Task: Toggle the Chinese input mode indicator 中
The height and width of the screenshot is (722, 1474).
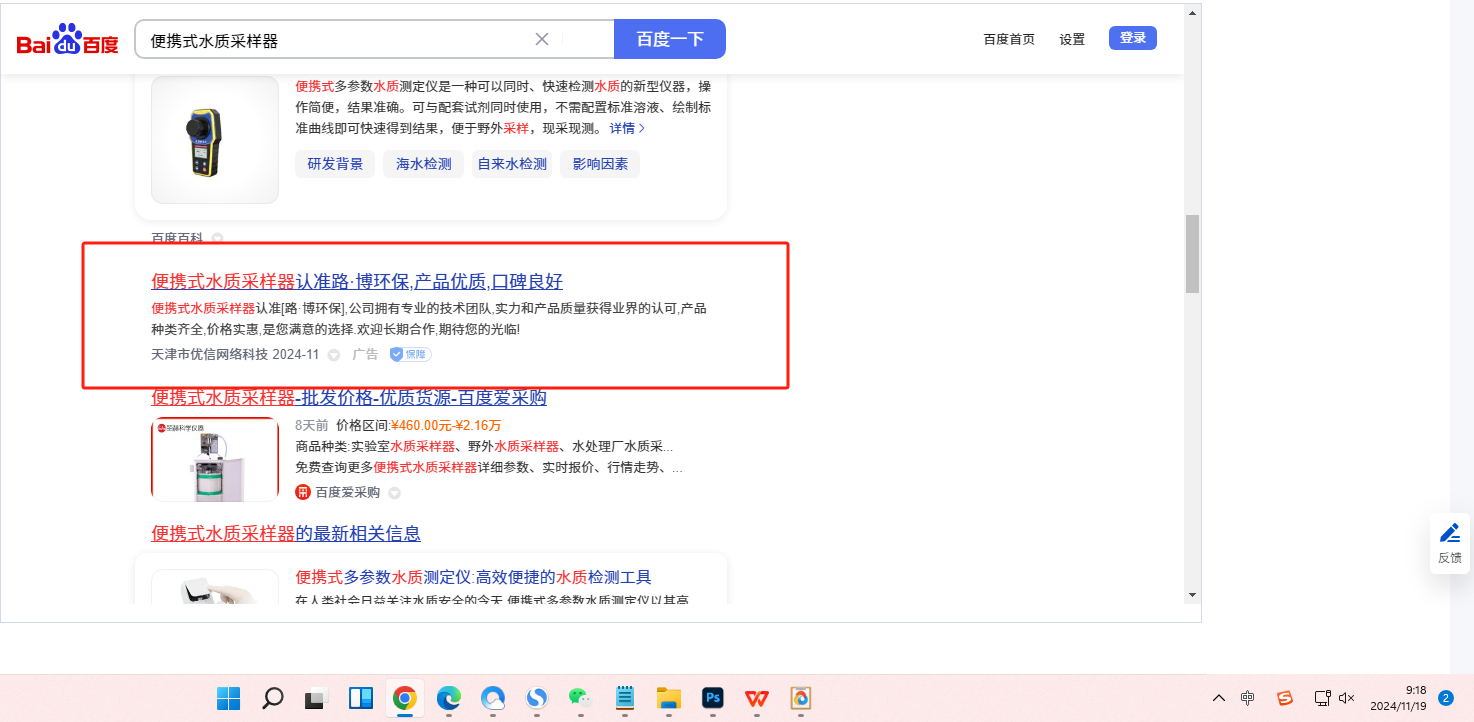Action: [1248, 697]
